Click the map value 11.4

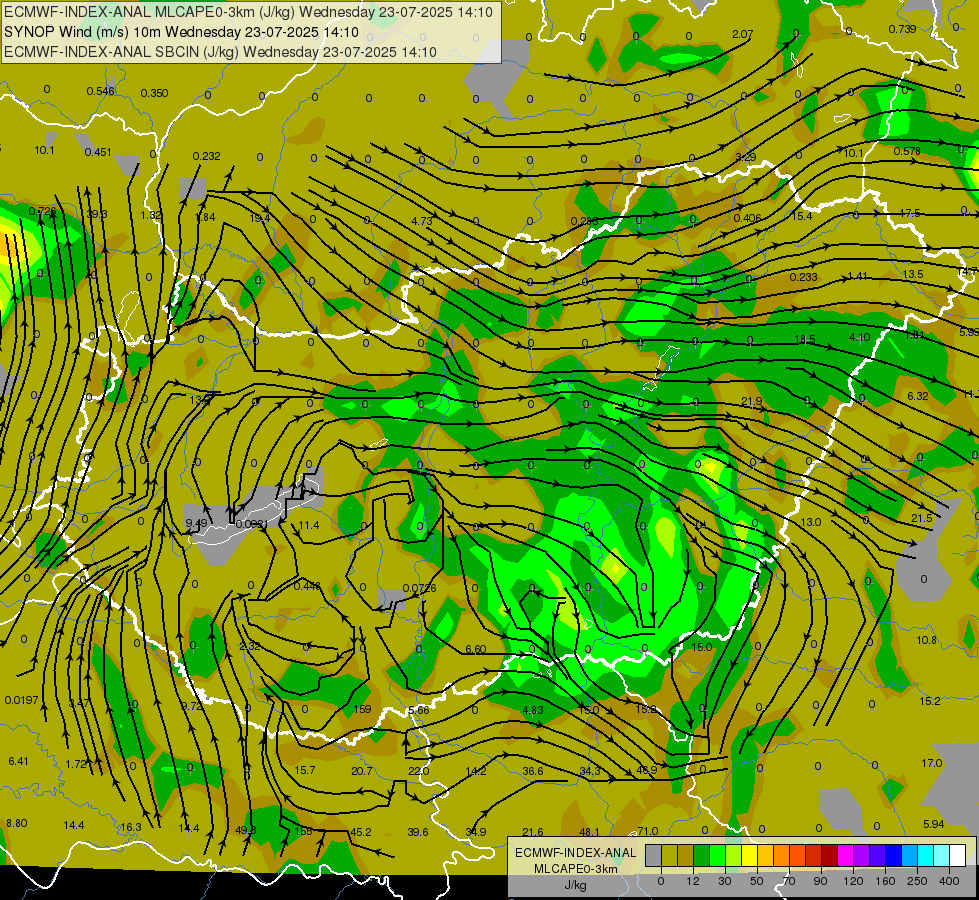pos(309,525)
